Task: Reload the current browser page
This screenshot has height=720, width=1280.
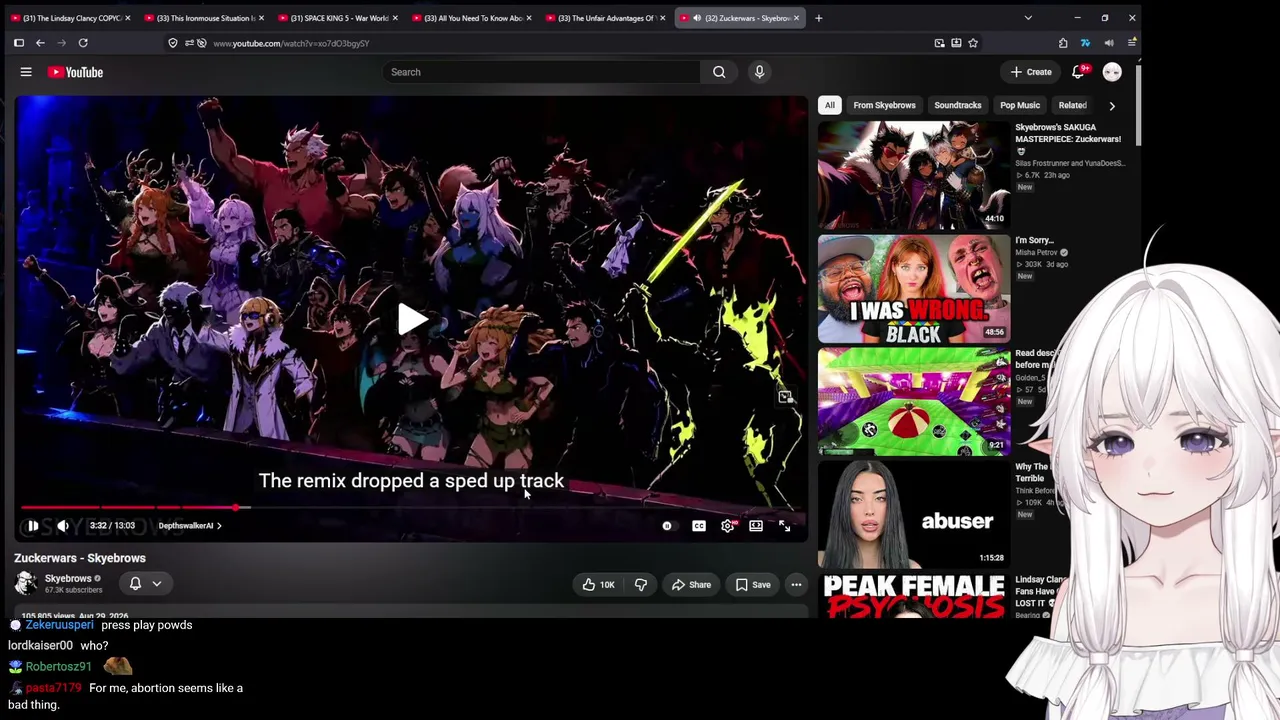Action: coord(83,43)
